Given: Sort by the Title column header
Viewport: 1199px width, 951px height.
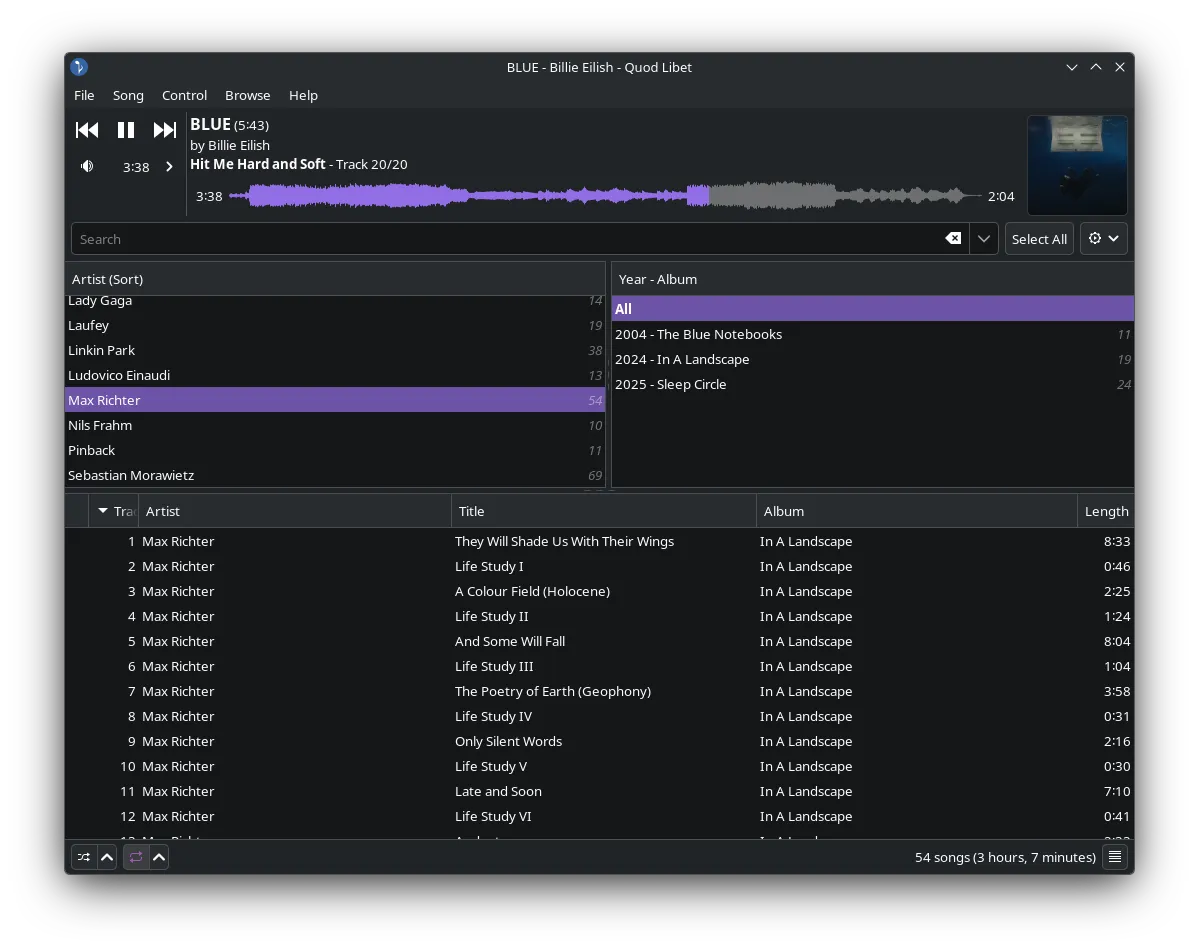Looking at the screenshot, I should [x=603, y=511].
